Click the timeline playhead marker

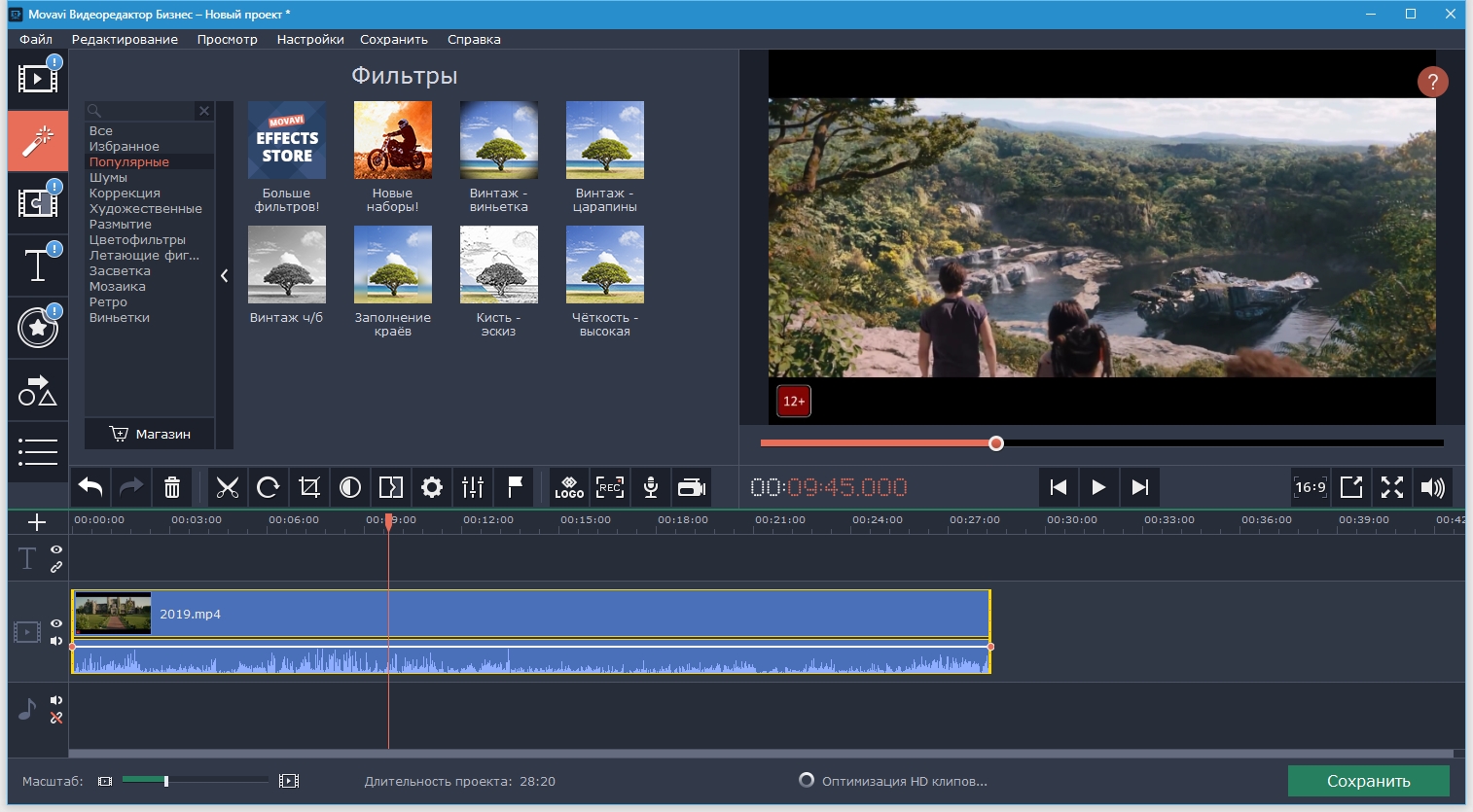[388, 522]
